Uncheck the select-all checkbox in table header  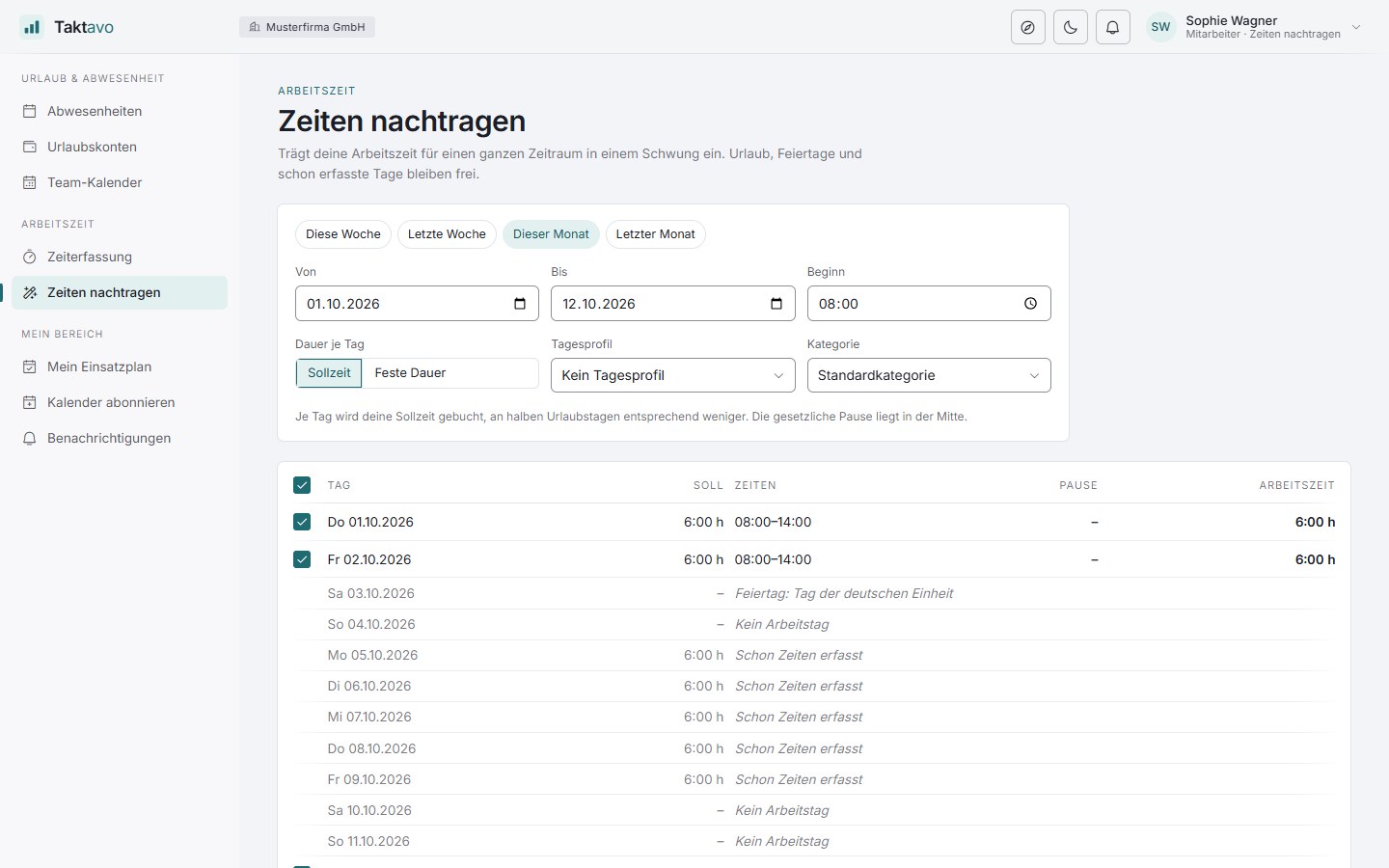click(302, 485)
